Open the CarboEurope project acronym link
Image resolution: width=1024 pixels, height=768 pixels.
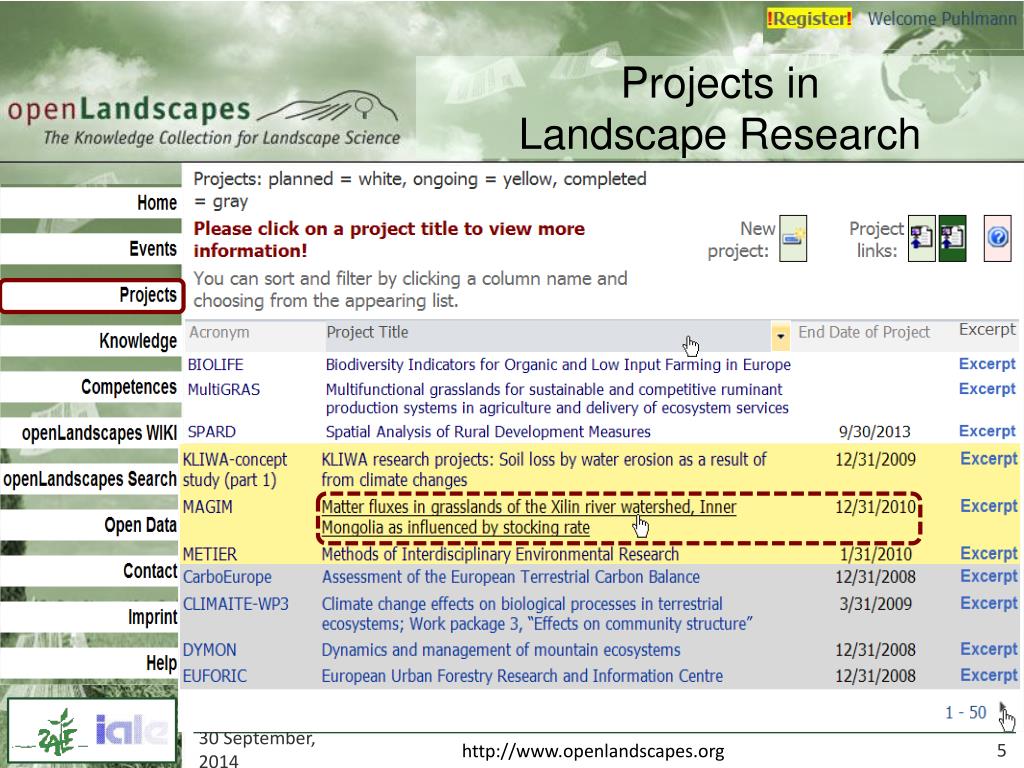[217, 576]
